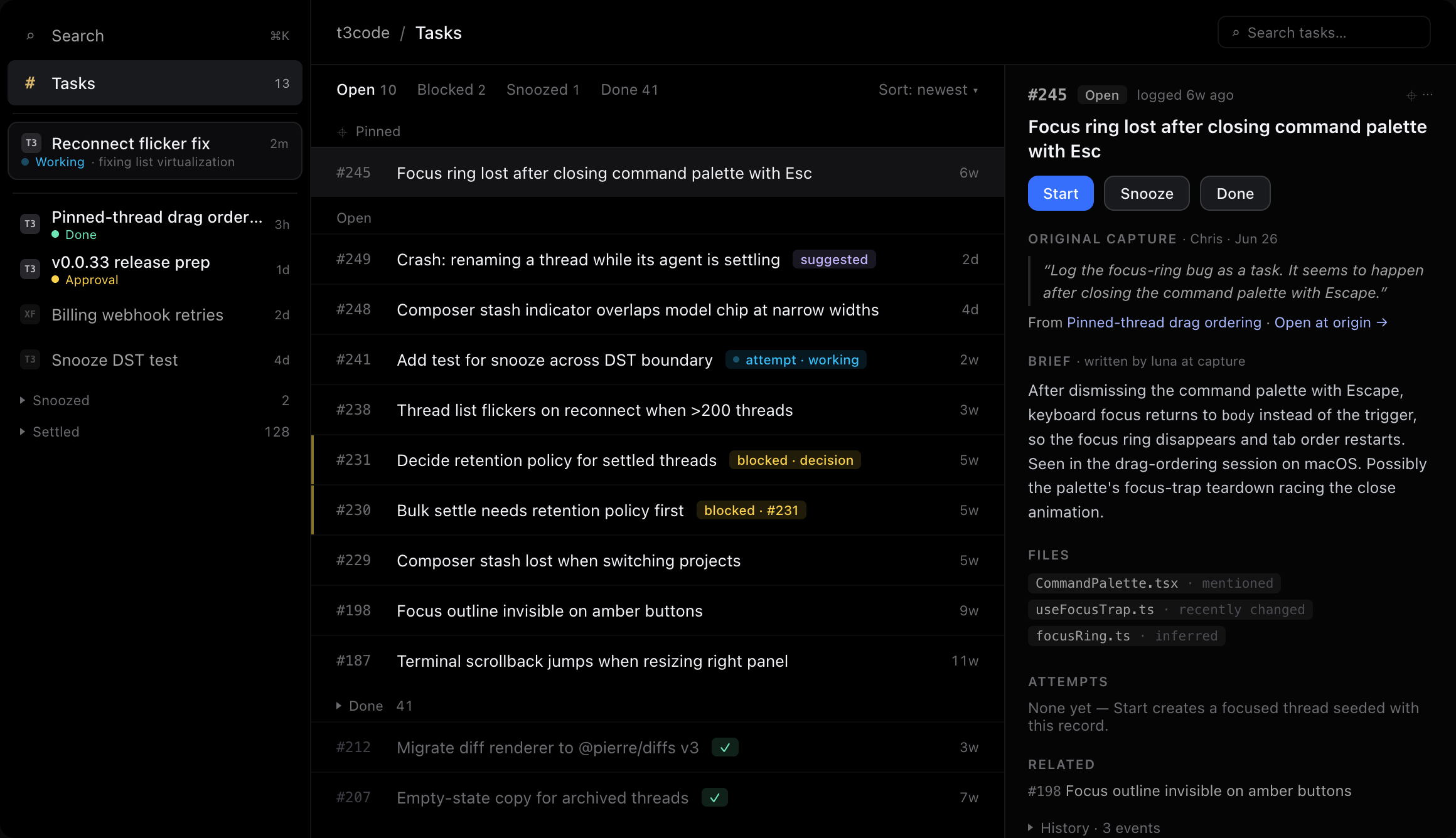1456x838 pixels.
Task: Click the magnifier icon in the sidebar Search row
Action: 30,36
